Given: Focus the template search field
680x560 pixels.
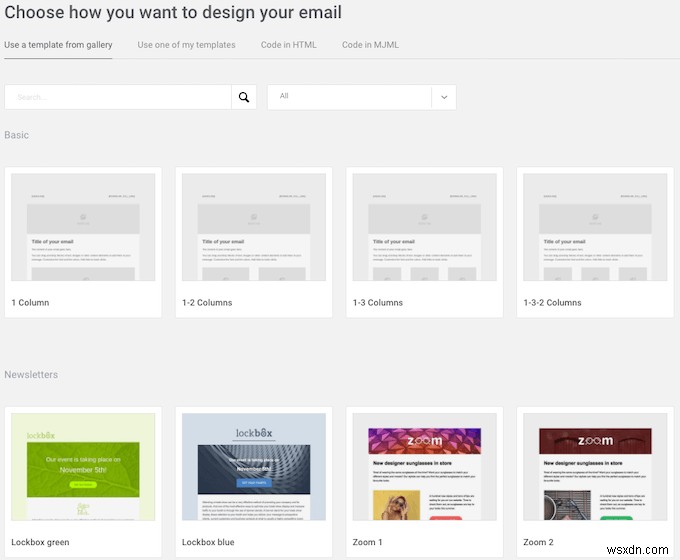Looking at the screenshot, I should pos(118,97).
